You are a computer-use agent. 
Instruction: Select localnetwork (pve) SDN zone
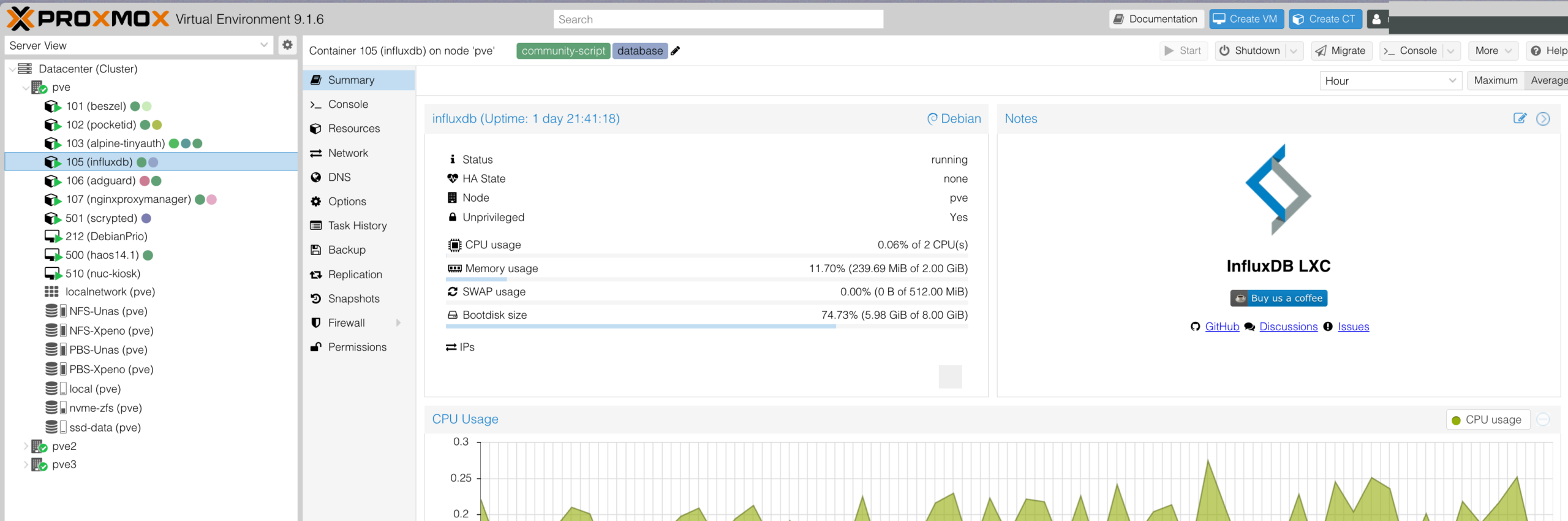110,292
